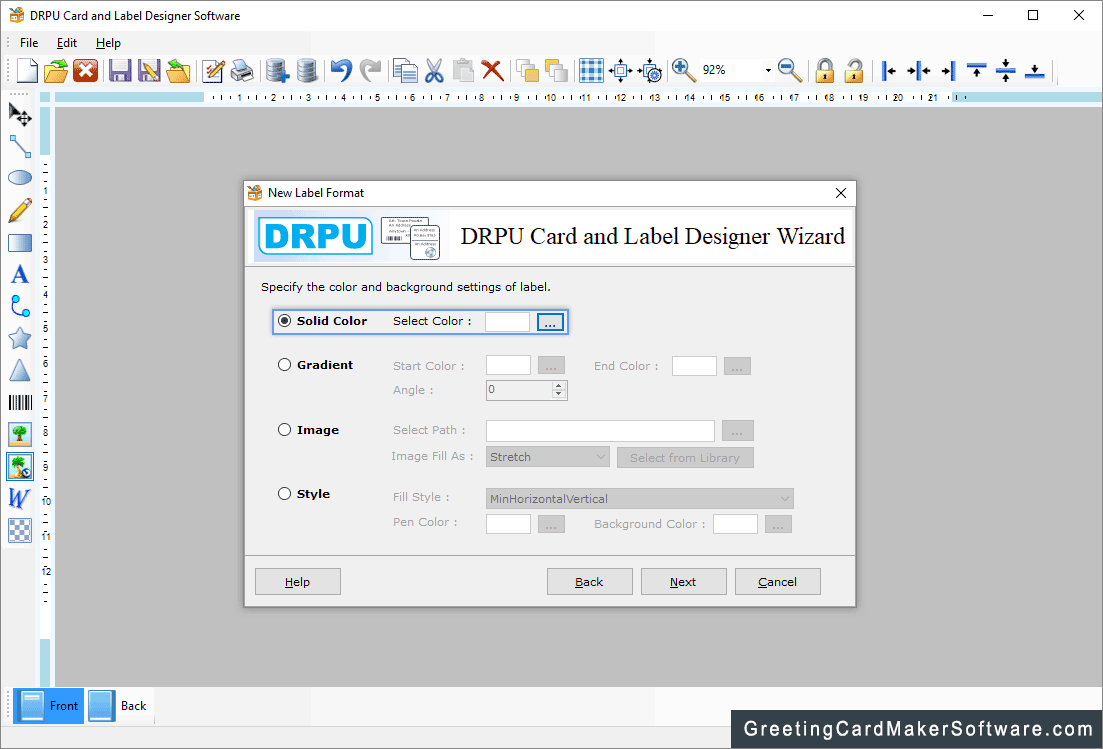Choose the Image background radio option

point(284,429)
